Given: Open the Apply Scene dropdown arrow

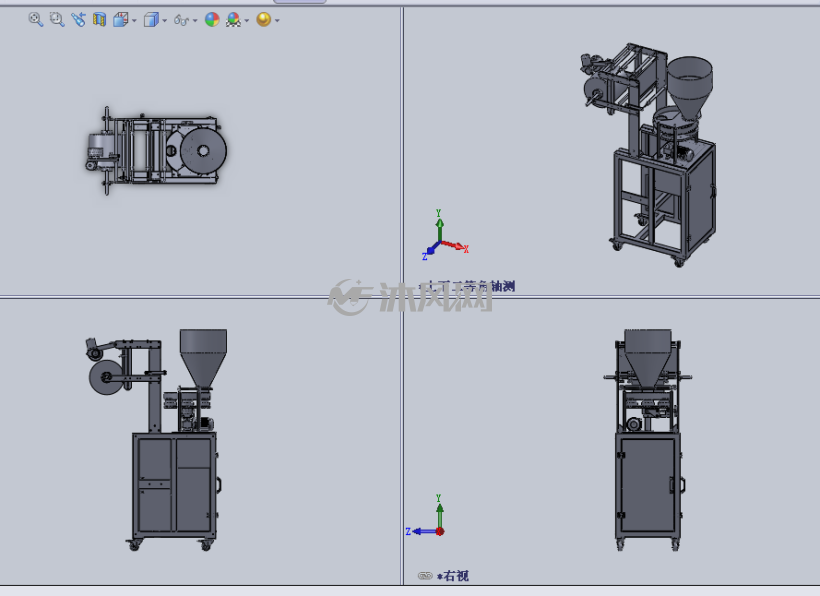Looking at the screenshot, I should [247, 21].
